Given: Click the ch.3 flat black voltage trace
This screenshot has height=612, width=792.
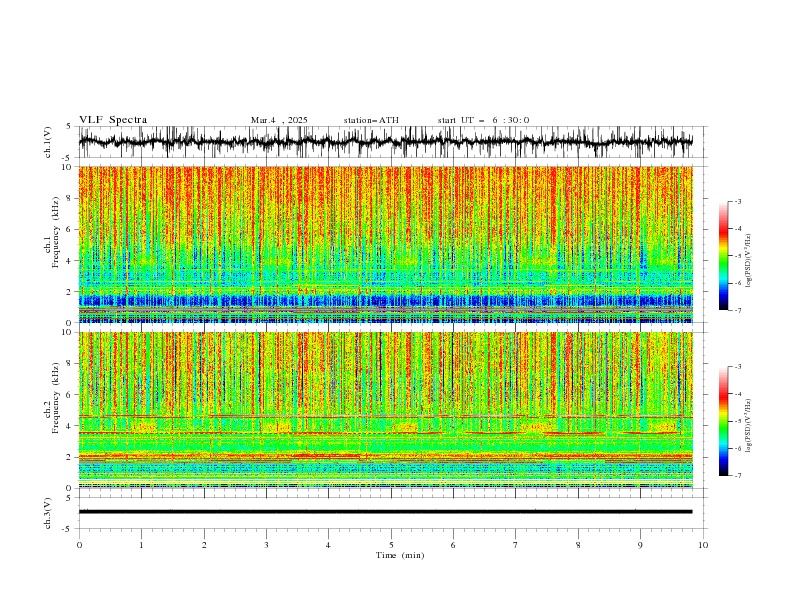Looking at the screenshot, I should click(x=385, y=512).
